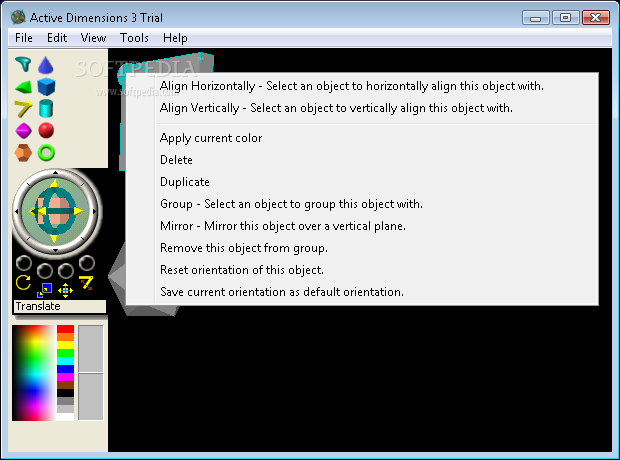Activate the yellow bar red arrow tool
This screenshot has width=620, height=460.
86,282
